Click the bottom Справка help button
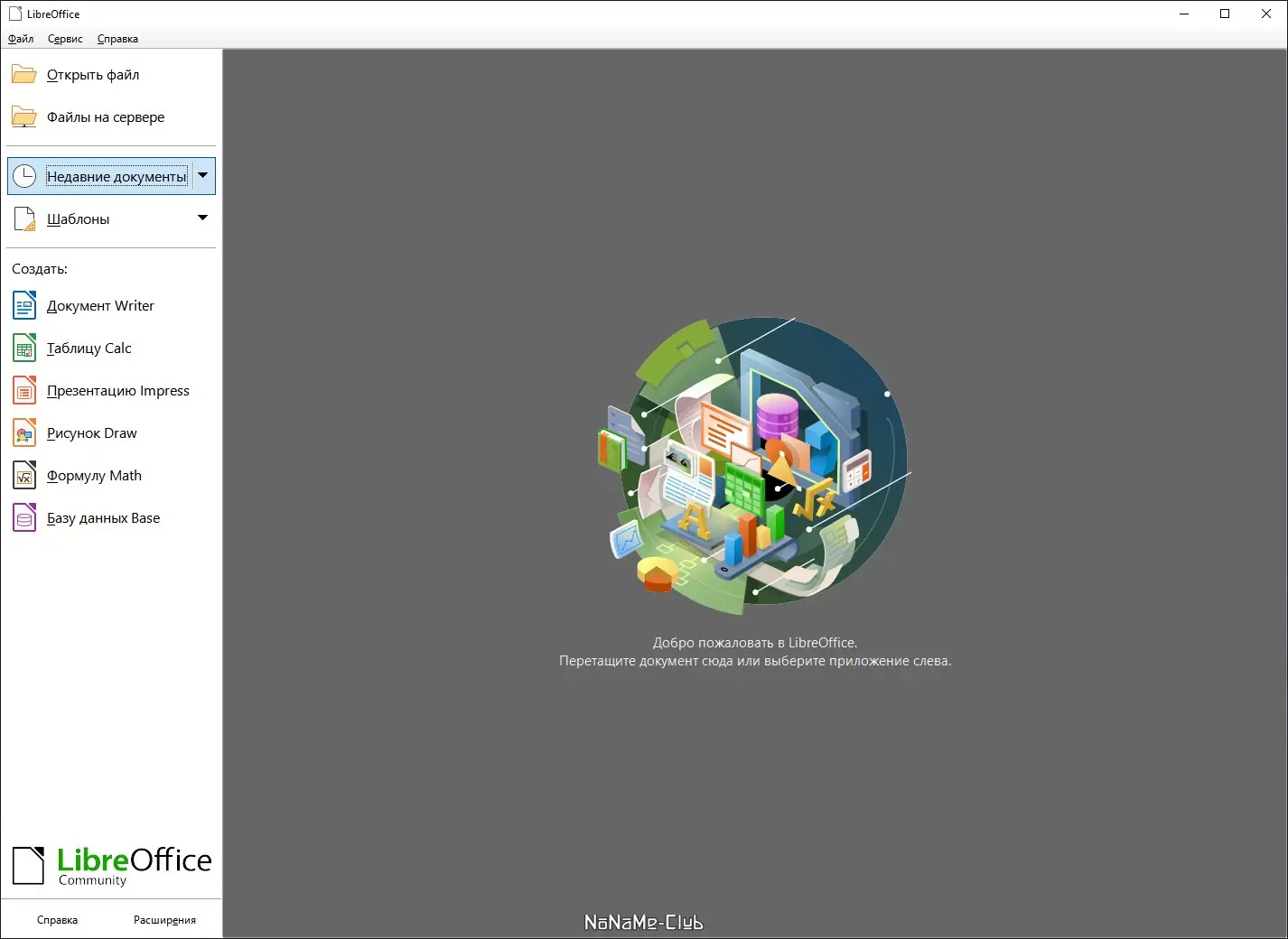Image resolution: width=1288 pixels, height=939 pixels. pos(57,920)
